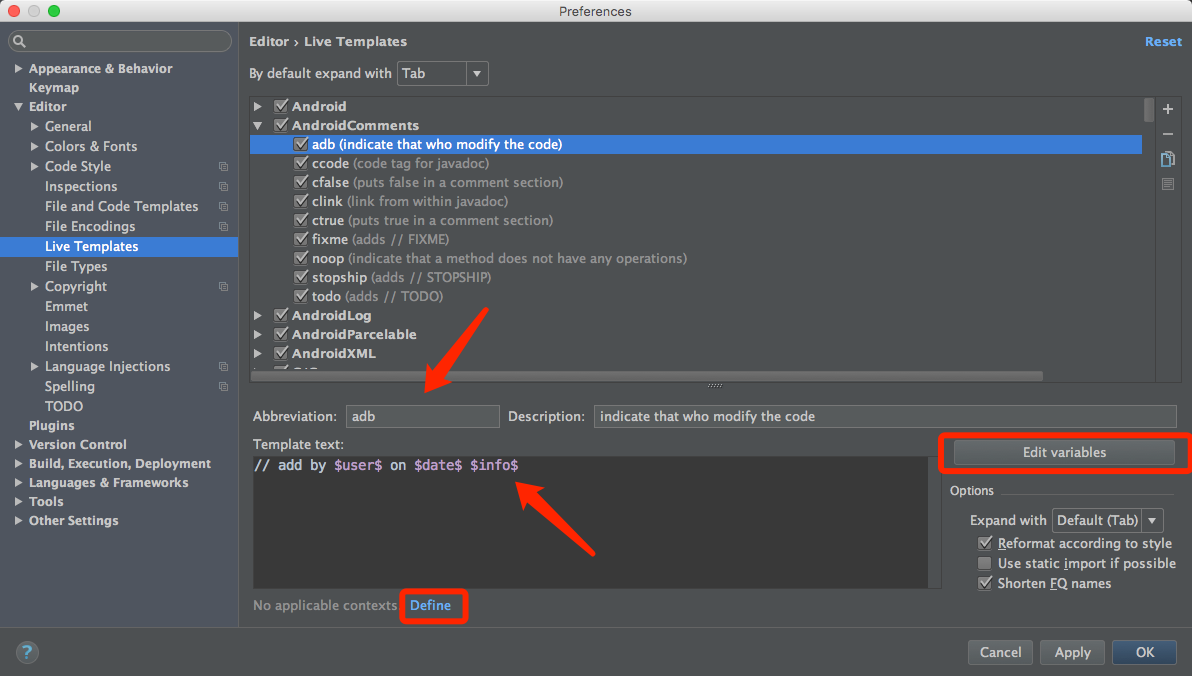The width and height of the screenshot is (1192, 676).
Task: Duplicate the selected live template
Action: 1168,159
